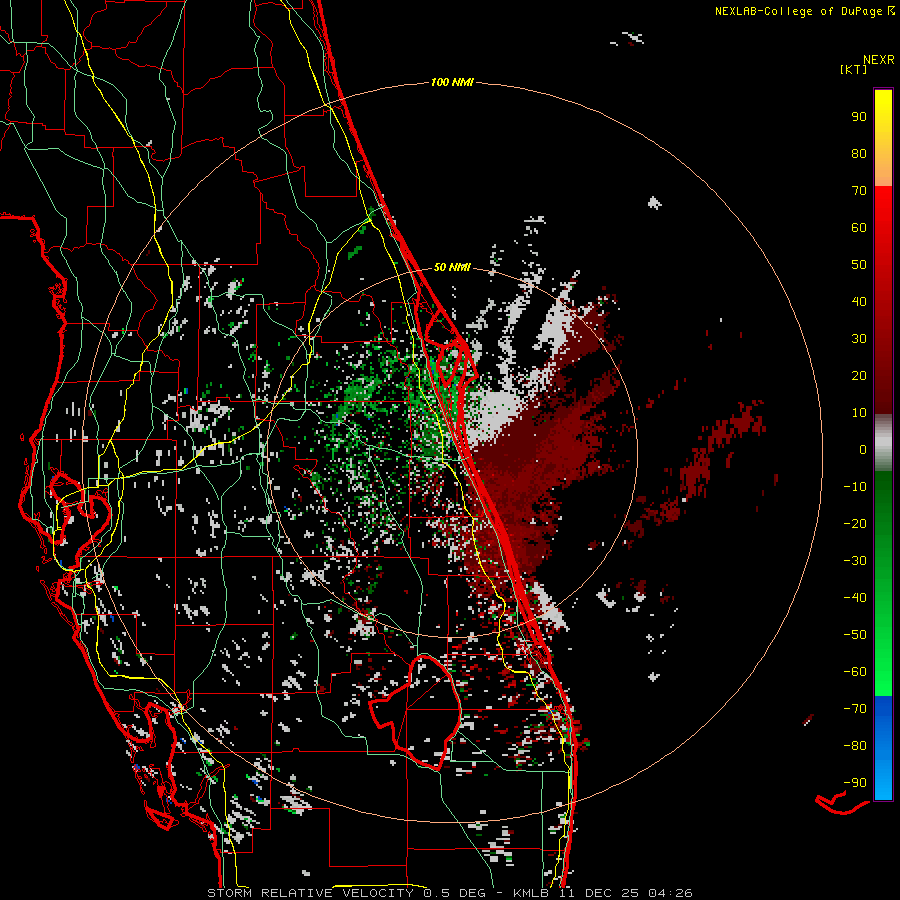Click the 90 value on the velocity scale
This screenshot has width=900, height=900.
859,117
